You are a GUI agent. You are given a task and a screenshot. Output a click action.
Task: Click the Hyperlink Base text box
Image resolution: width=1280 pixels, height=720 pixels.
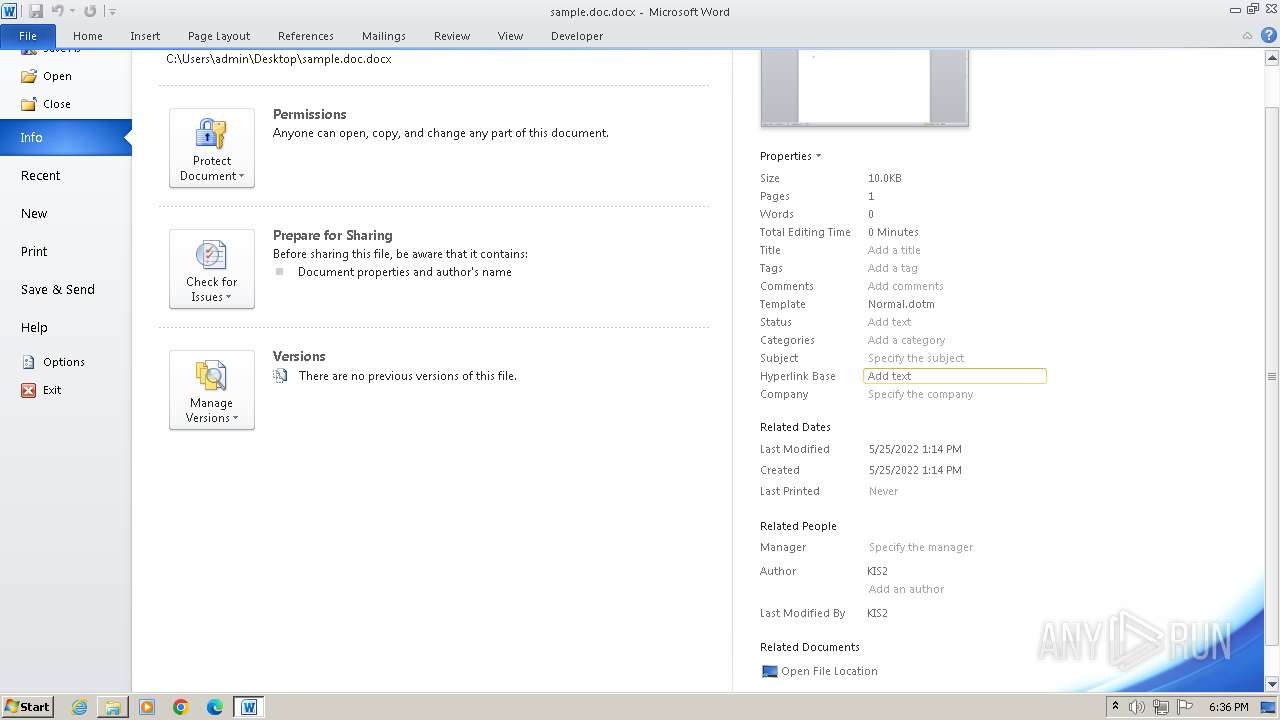tap(954, 376)
